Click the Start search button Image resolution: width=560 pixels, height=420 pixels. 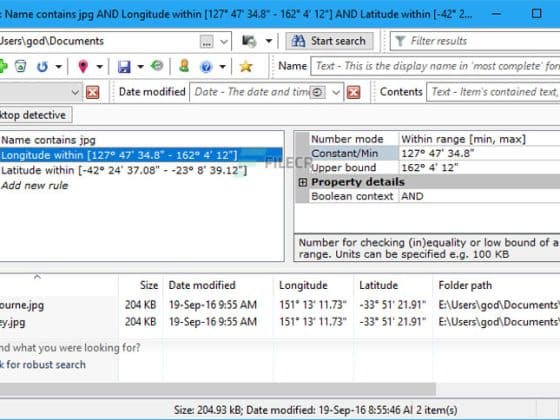(329, 41)
